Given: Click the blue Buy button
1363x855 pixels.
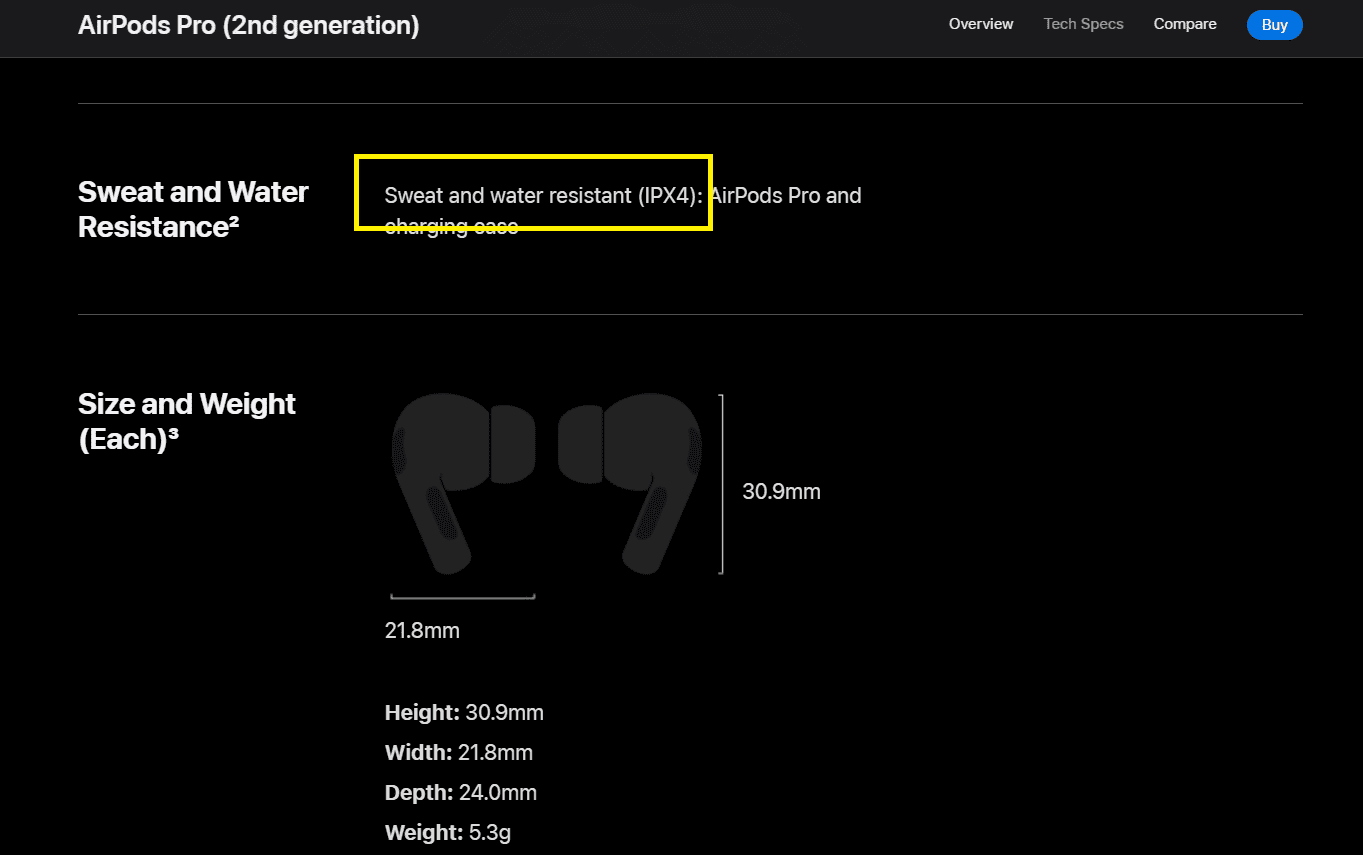Looking at the screenshot, I should point(1274,25).
